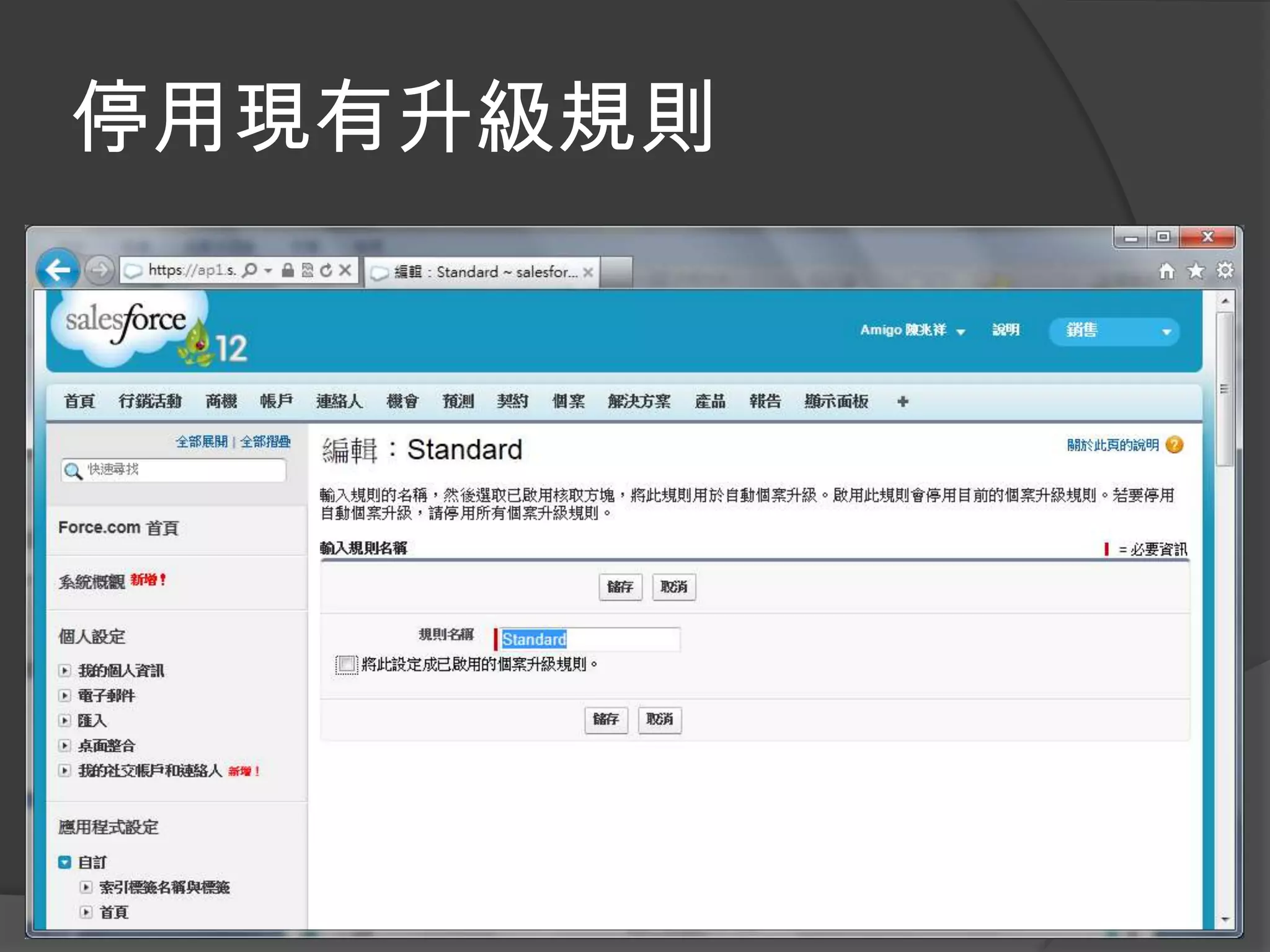Open the address bar autocomplete dropdown arrow
Viewport: 1270px width, 952px height.
pyautogui.click(x=268, y=270)
